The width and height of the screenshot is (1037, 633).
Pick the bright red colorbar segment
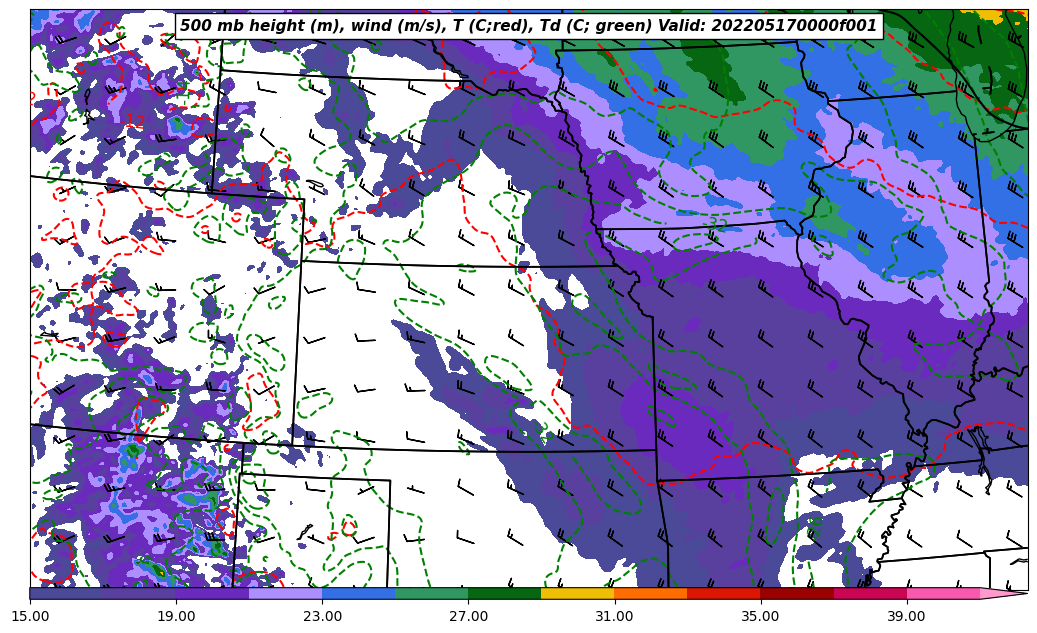point(723,593)
